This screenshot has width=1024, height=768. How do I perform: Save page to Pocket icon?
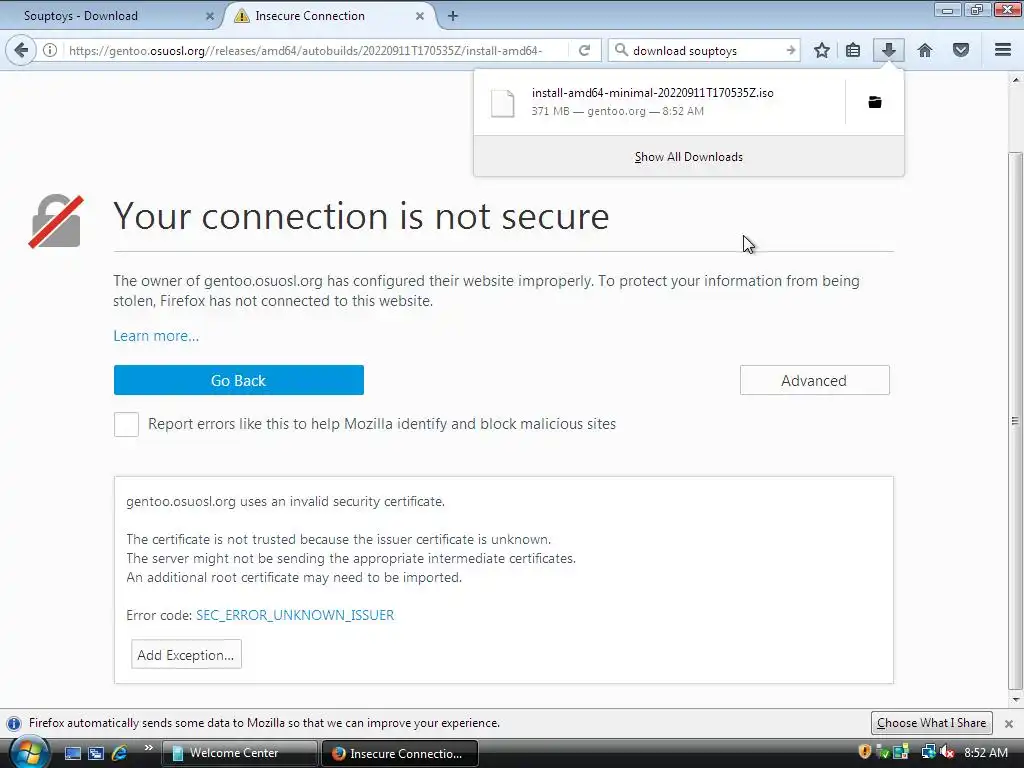point(961,50)
